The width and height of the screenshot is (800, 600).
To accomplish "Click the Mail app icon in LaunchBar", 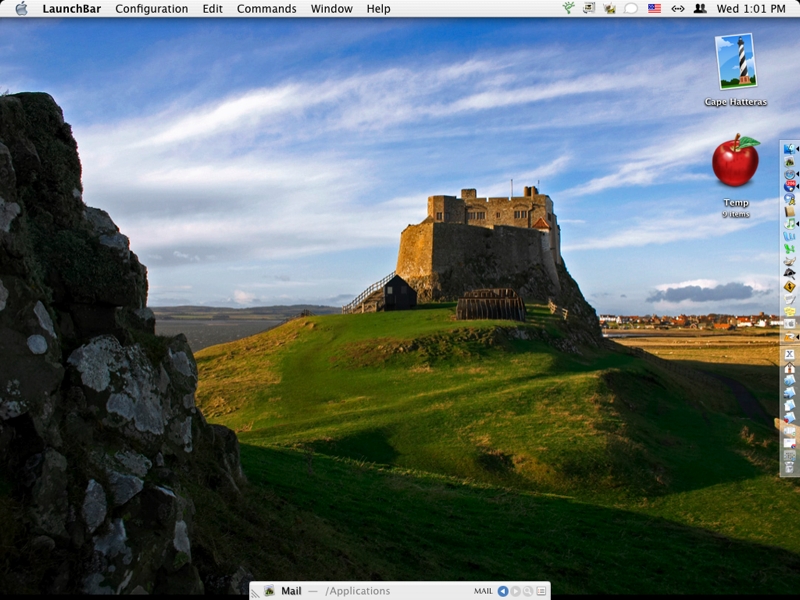I will pos(269,591).
